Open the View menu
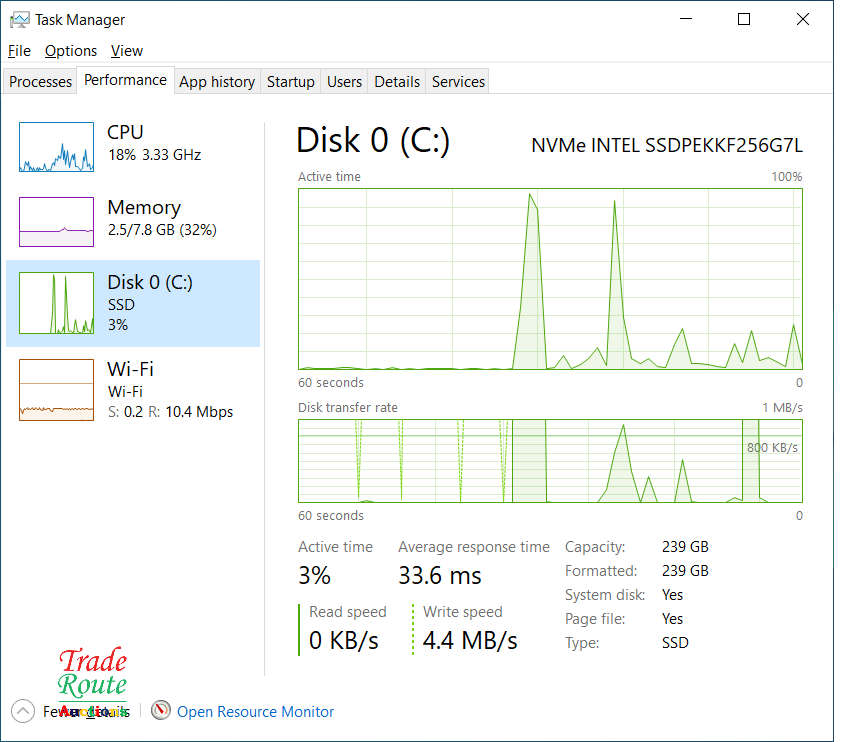Image resolution: width=843 pixels, height=742 pixels. [x=127, y=51]
